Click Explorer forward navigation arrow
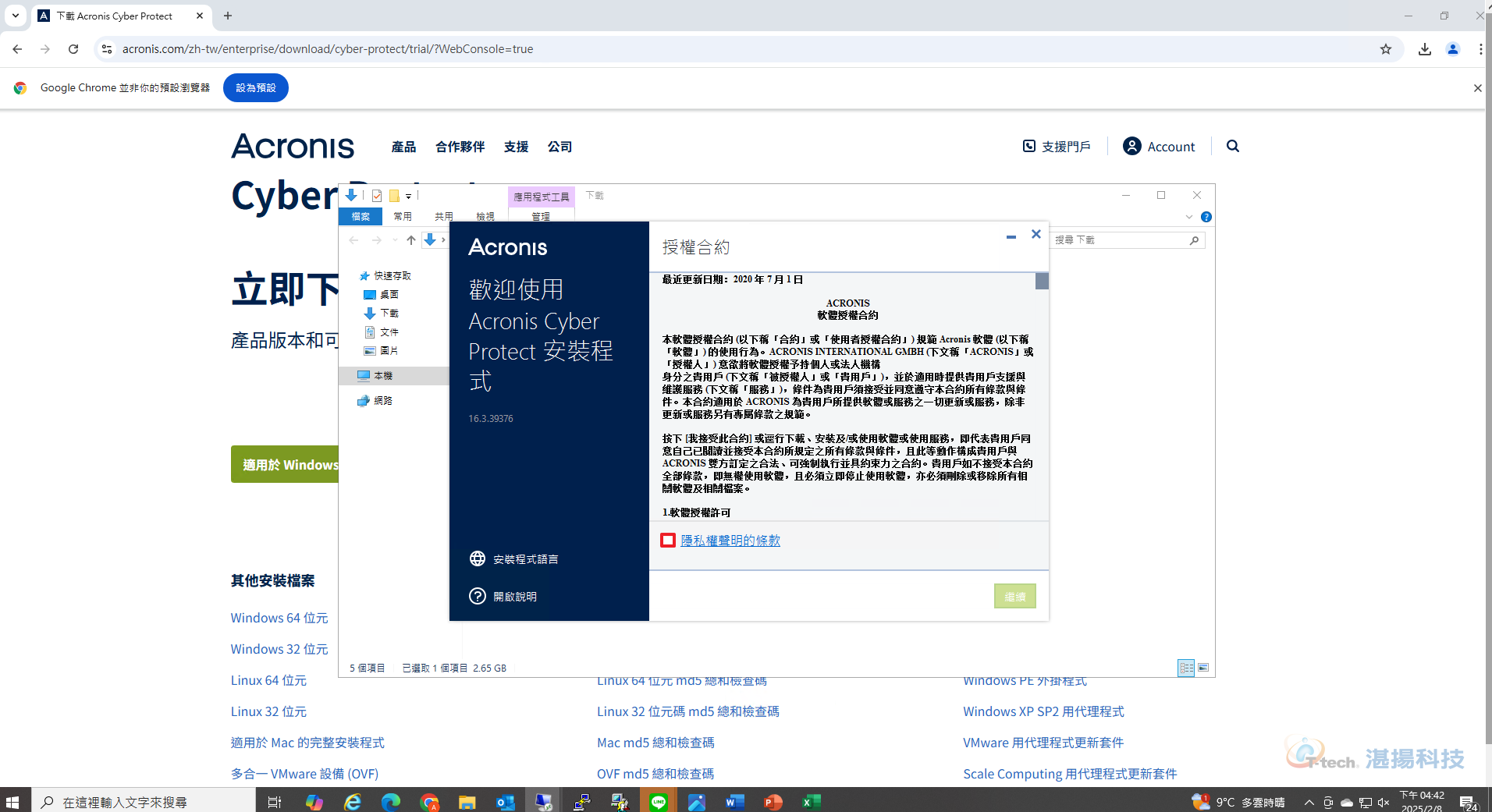 click(376, 240)
